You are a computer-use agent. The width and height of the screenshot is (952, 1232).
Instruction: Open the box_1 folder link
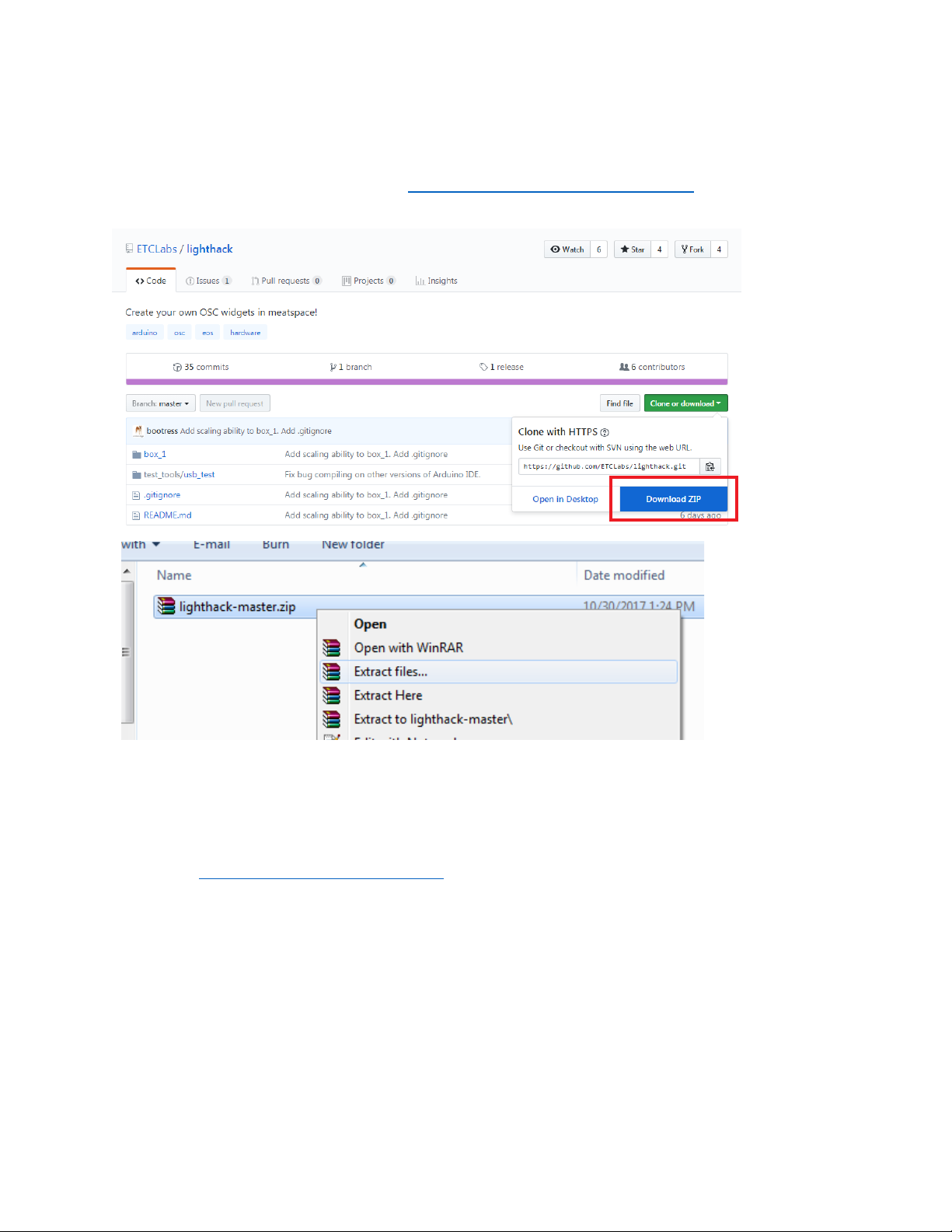coord(155,454)
